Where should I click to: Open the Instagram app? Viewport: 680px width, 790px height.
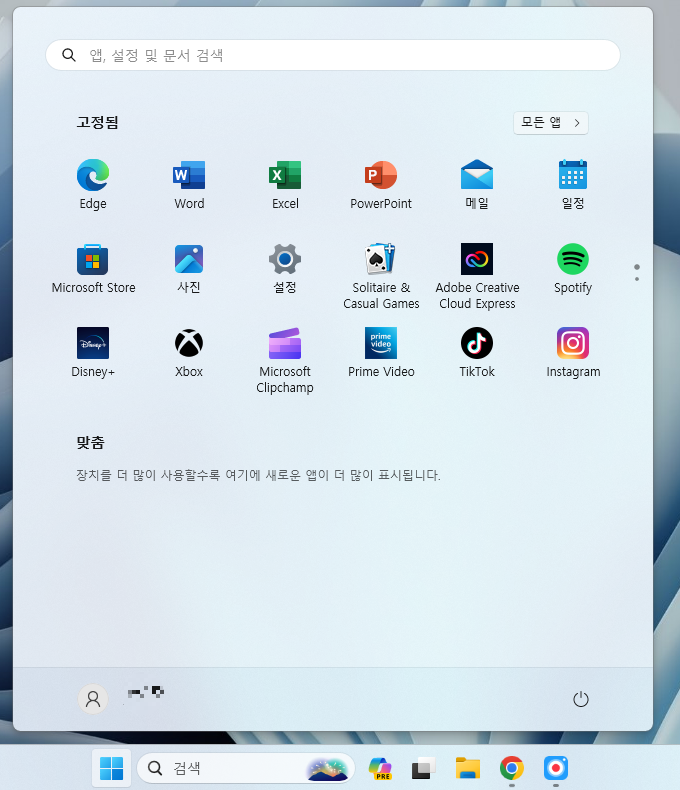573,353
